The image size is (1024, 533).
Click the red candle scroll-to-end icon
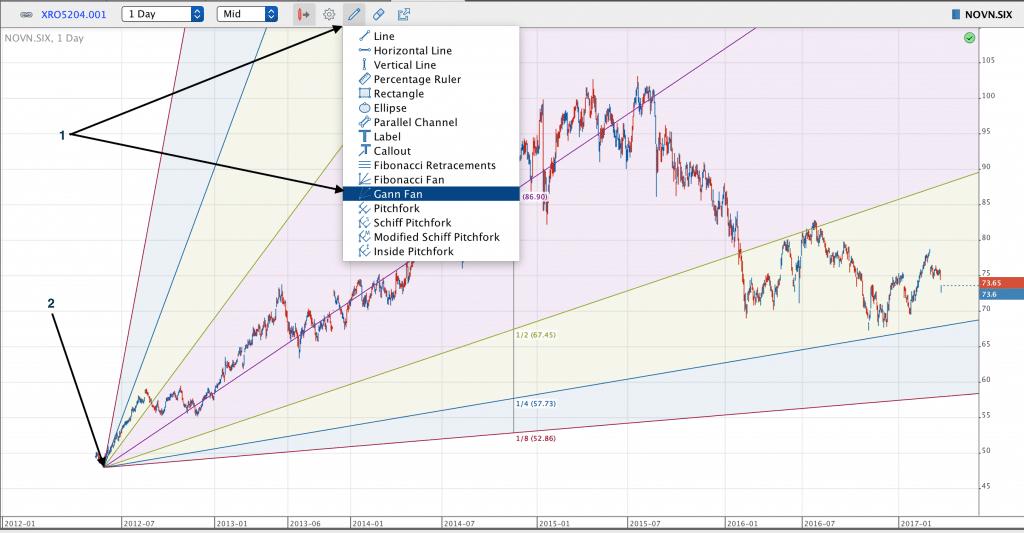[x=303, y=15]
